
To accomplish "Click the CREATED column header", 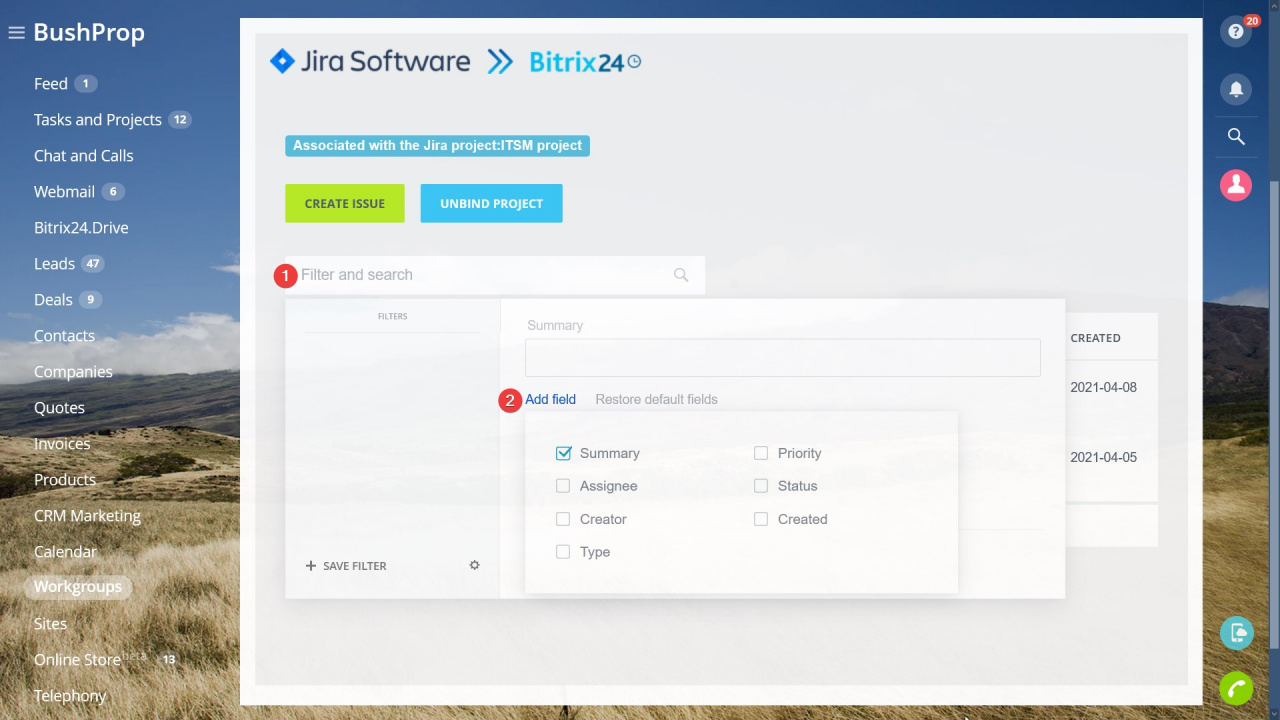I will 1096,338.
